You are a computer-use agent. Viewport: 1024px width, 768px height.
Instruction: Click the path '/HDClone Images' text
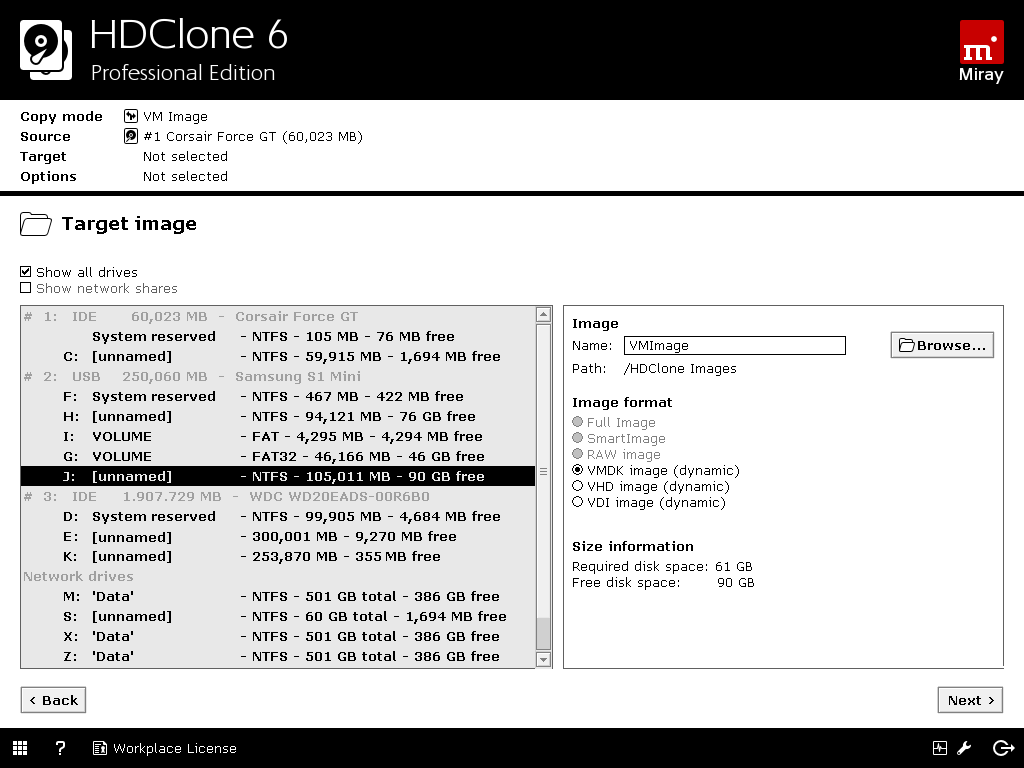tap(680, 368)
